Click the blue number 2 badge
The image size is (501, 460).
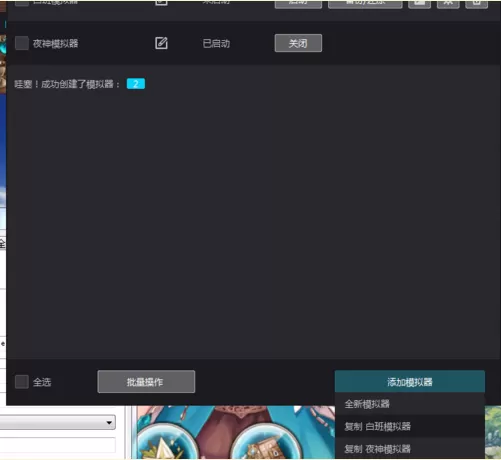pyautogui.click(x=136, y=84)
